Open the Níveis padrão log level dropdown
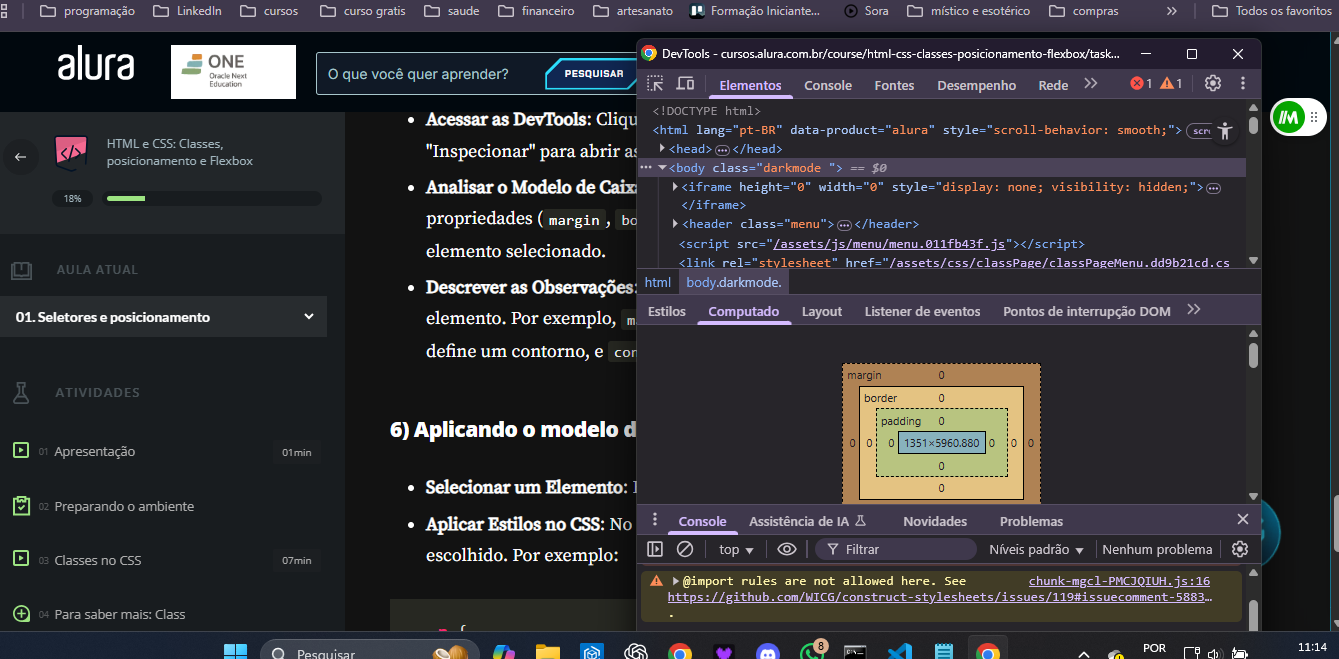 [1037, 549]
